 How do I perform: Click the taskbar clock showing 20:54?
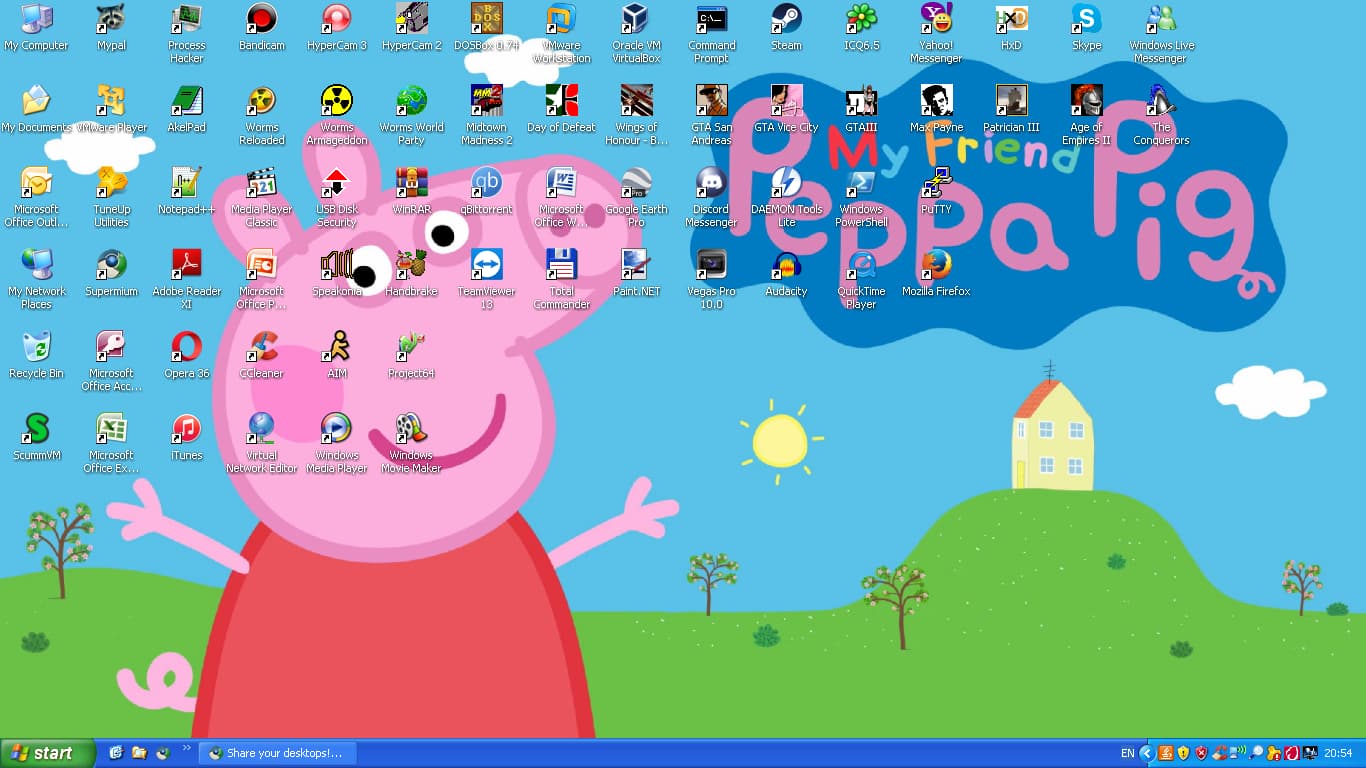pyautogui.click(x=1339, y=753)
